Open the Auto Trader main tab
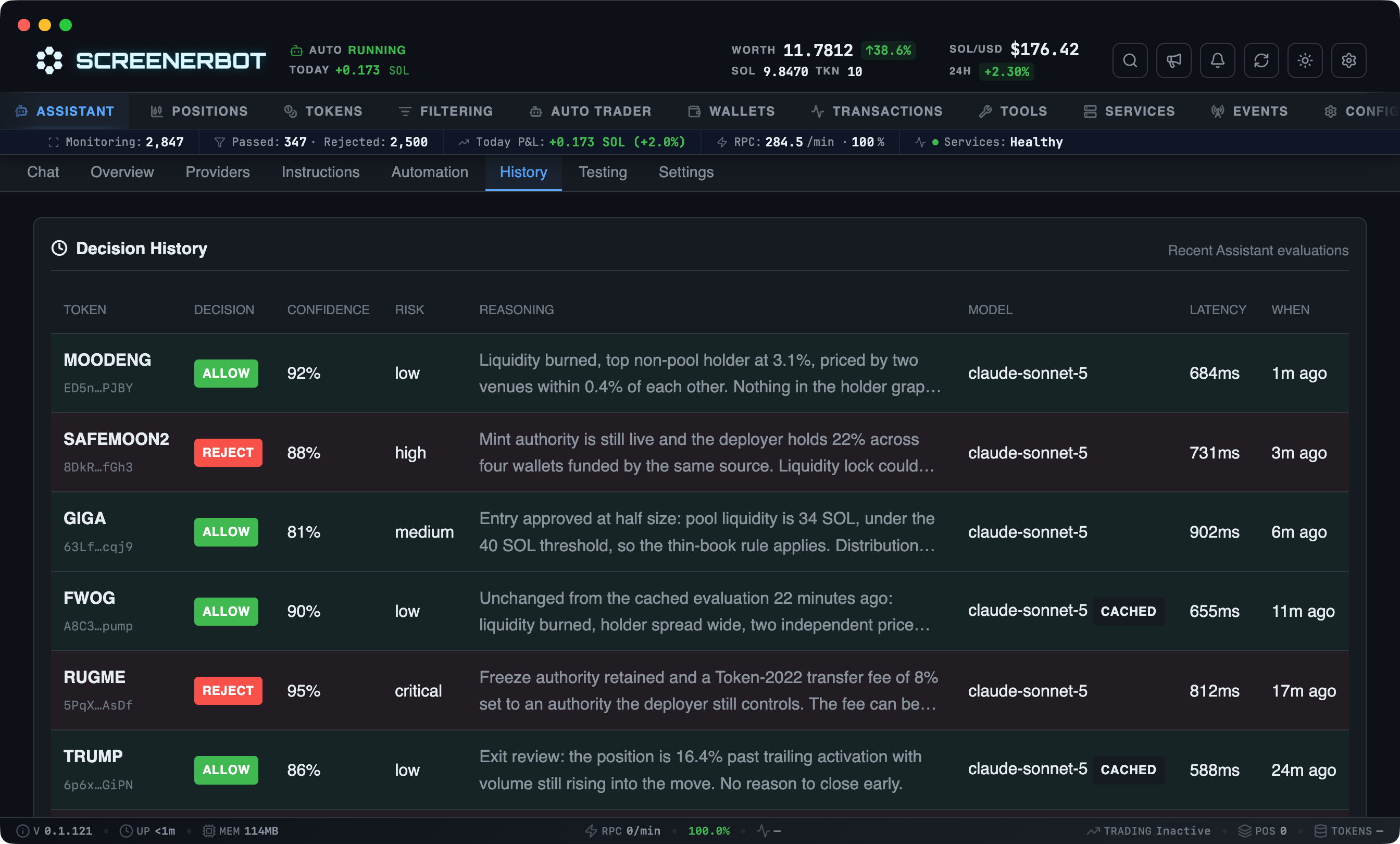Image resolution: width=1400 pixels, height=844 pixels. point(590,111)
